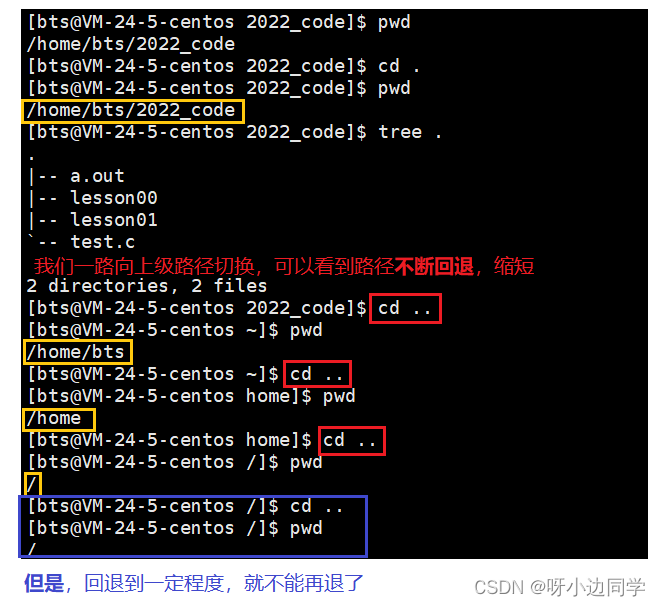Viewport: 660px width, 606px height.
Task: Click the last pwd command in blue box
Action: 306,529
